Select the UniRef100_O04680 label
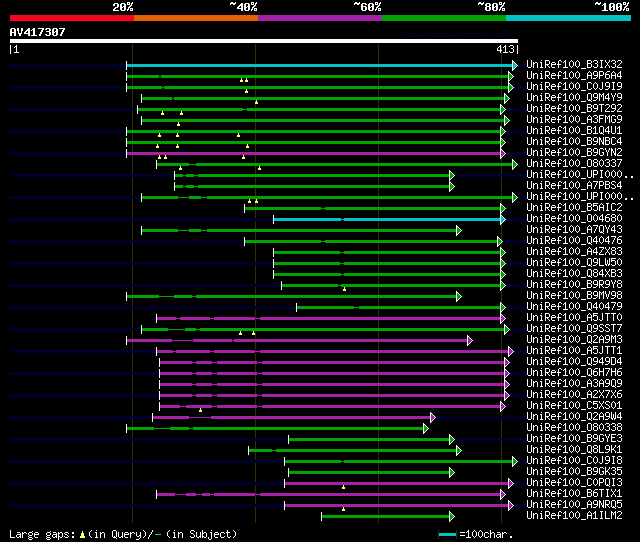 click(x=574, y=219)
